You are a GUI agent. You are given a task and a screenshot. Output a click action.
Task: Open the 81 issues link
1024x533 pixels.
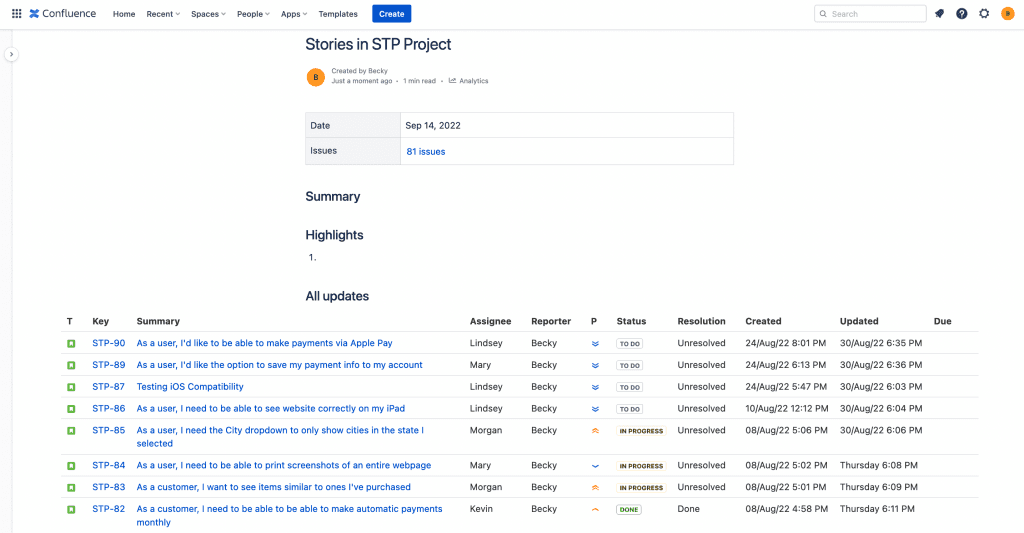(426, 152)
